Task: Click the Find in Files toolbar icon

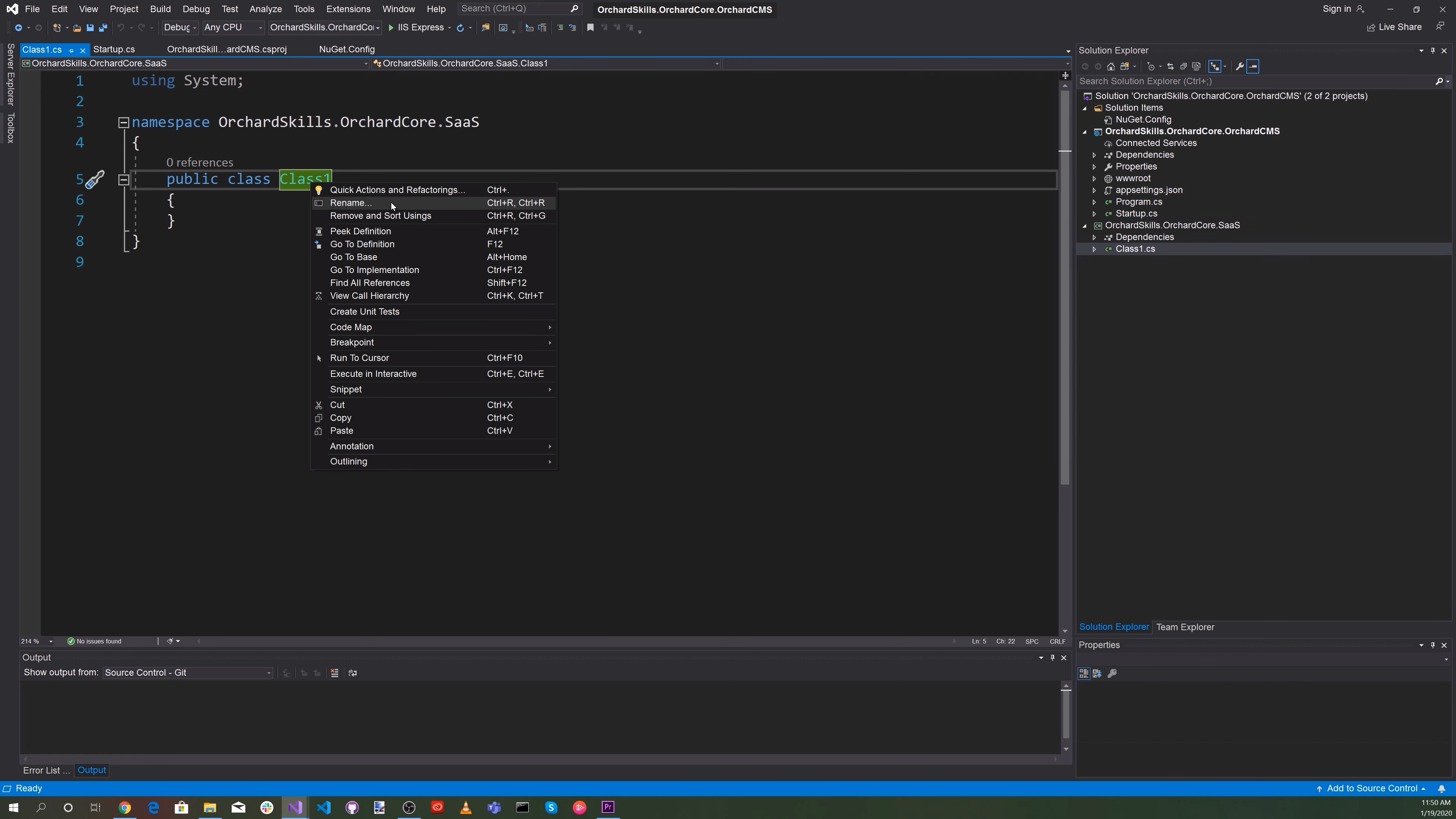Action: click(x=485, y=28)
